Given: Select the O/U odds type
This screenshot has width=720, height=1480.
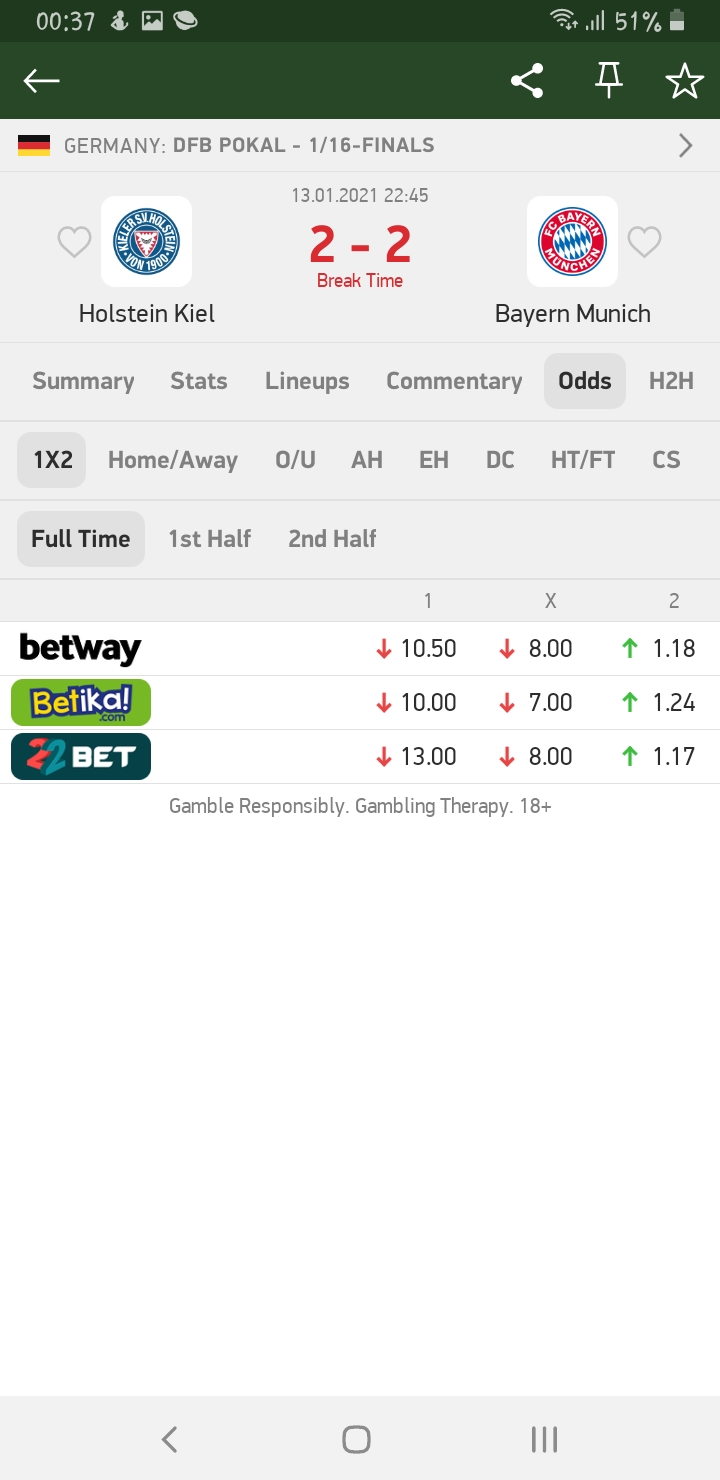Looking at the screenshot, I should [295, 460].
